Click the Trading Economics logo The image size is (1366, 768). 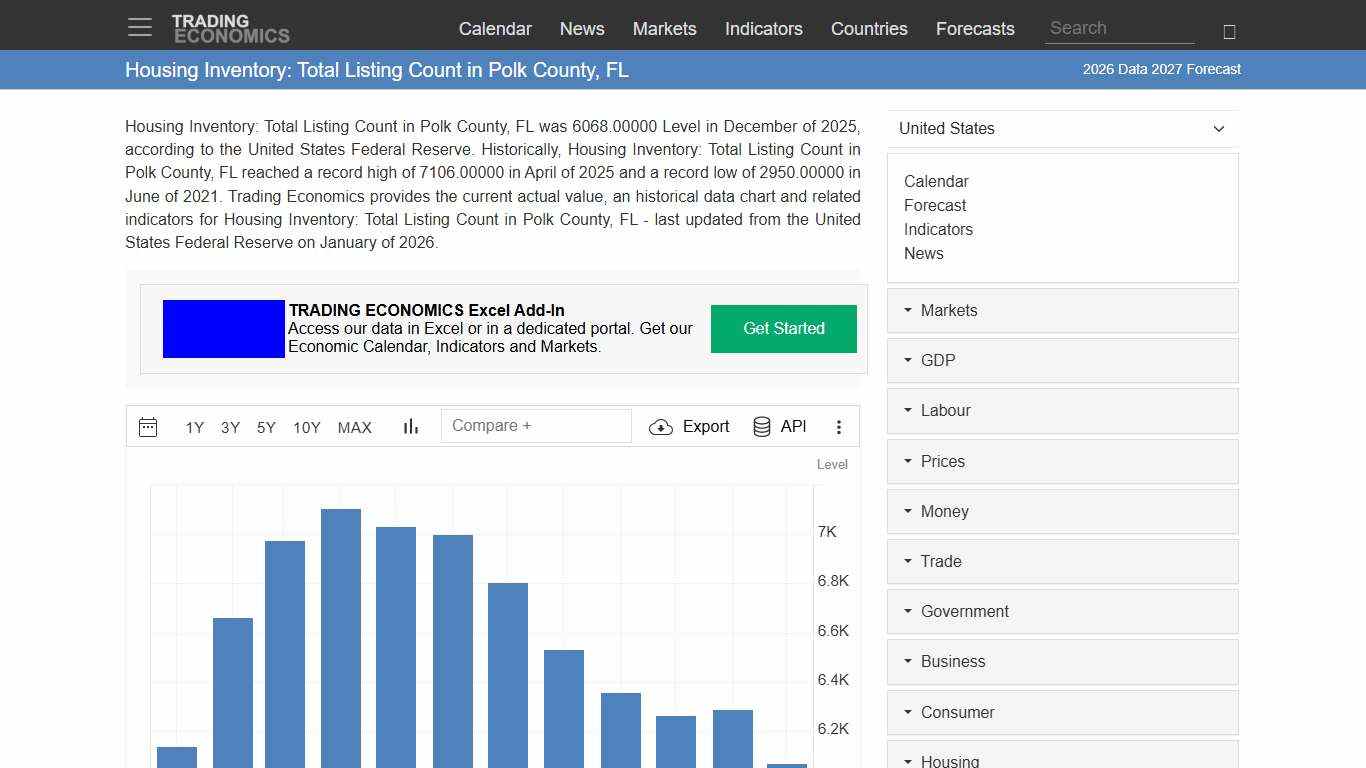231,27
